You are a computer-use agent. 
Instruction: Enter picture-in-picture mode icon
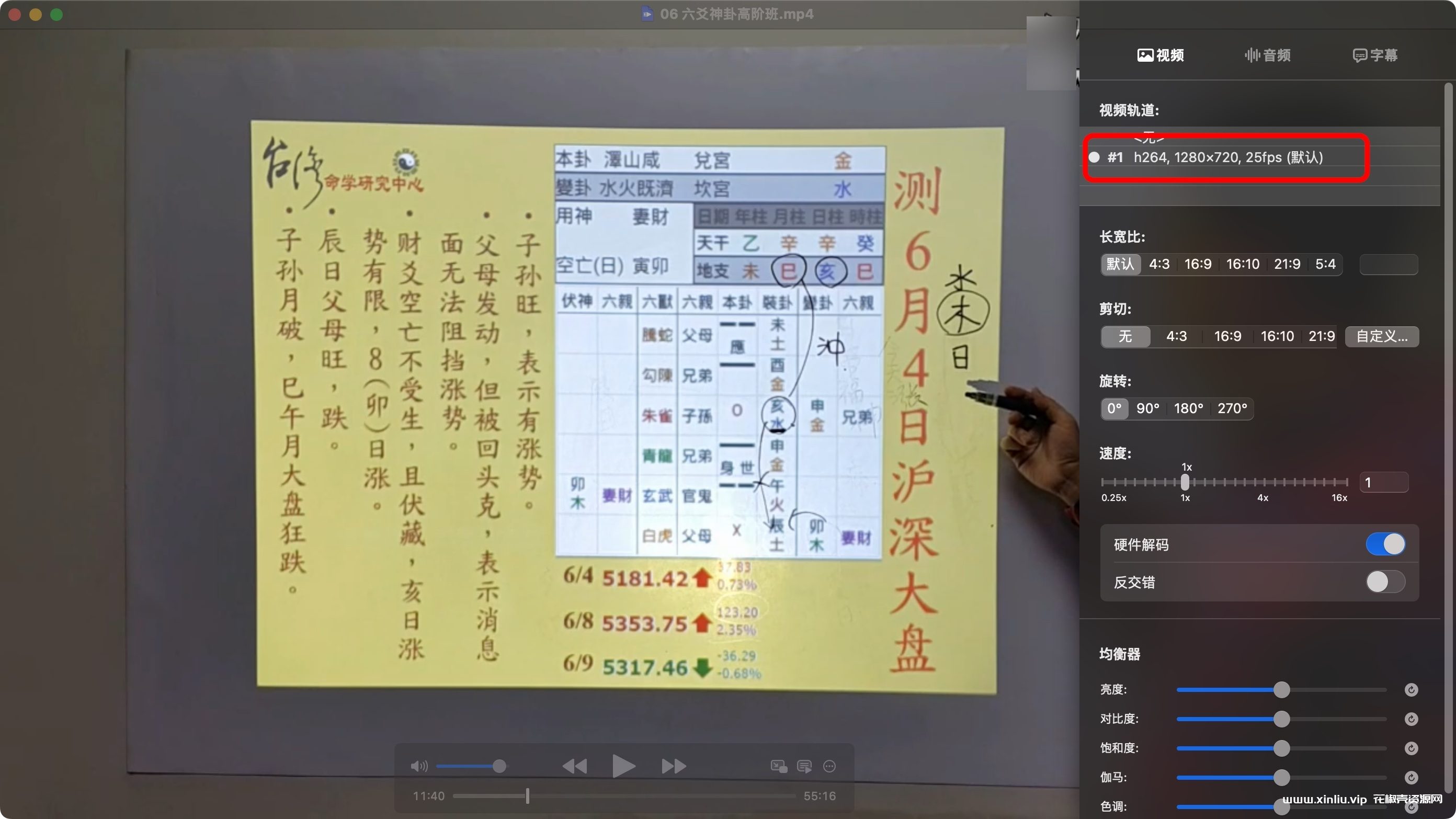click(x=778, y=766)
